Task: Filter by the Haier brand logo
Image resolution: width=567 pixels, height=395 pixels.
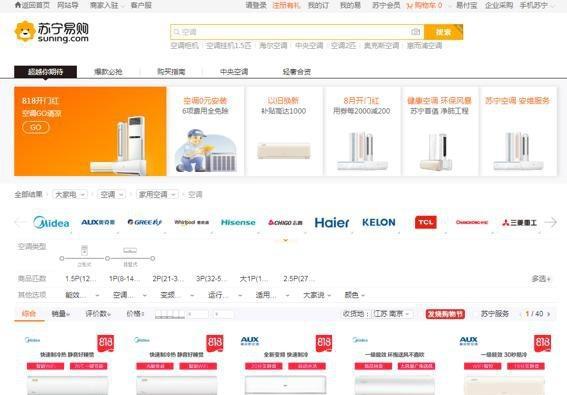Action: coord(332,222)
